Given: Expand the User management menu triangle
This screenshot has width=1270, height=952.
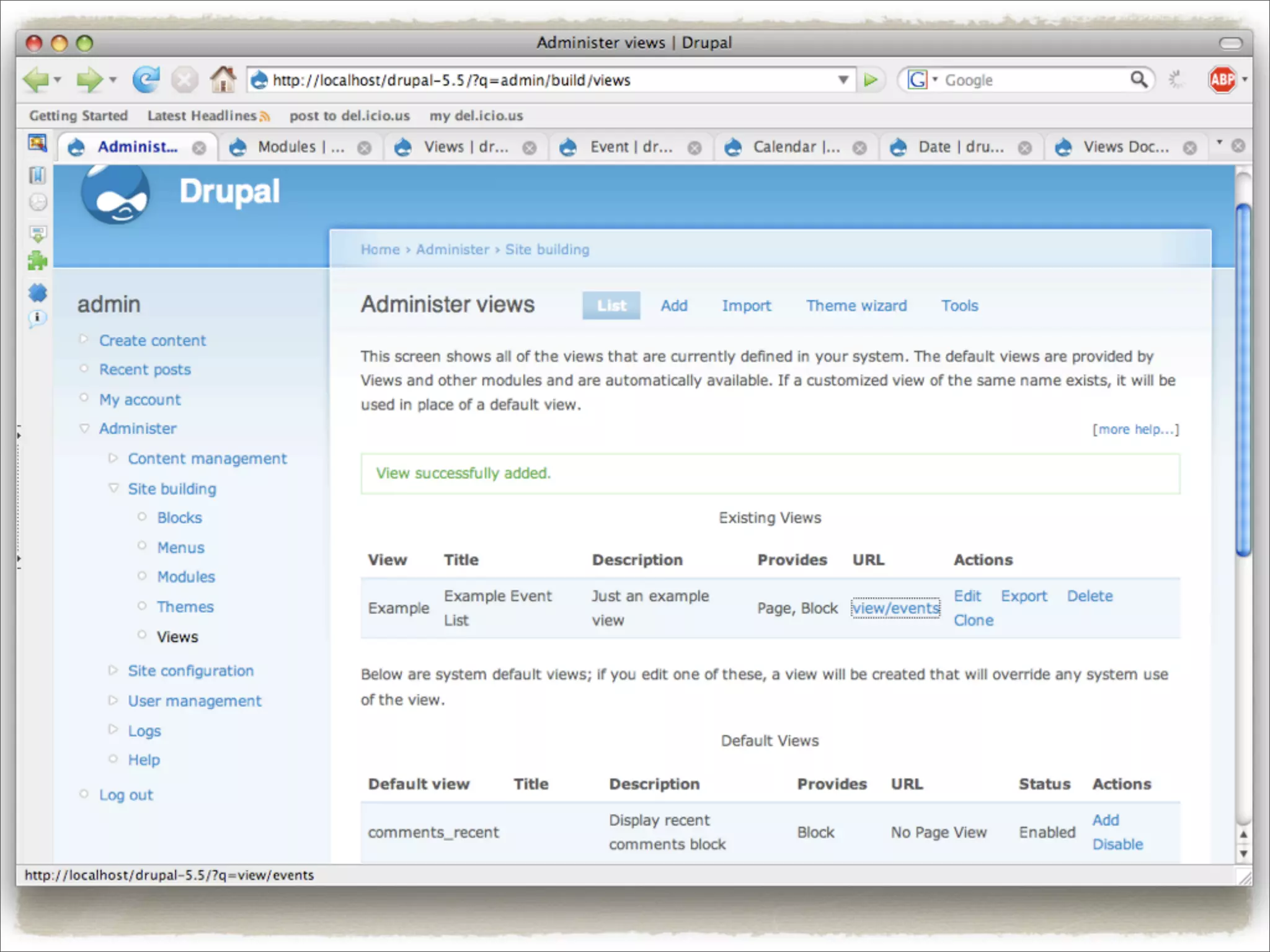Looking at the screenshot, I should point(113,700).
